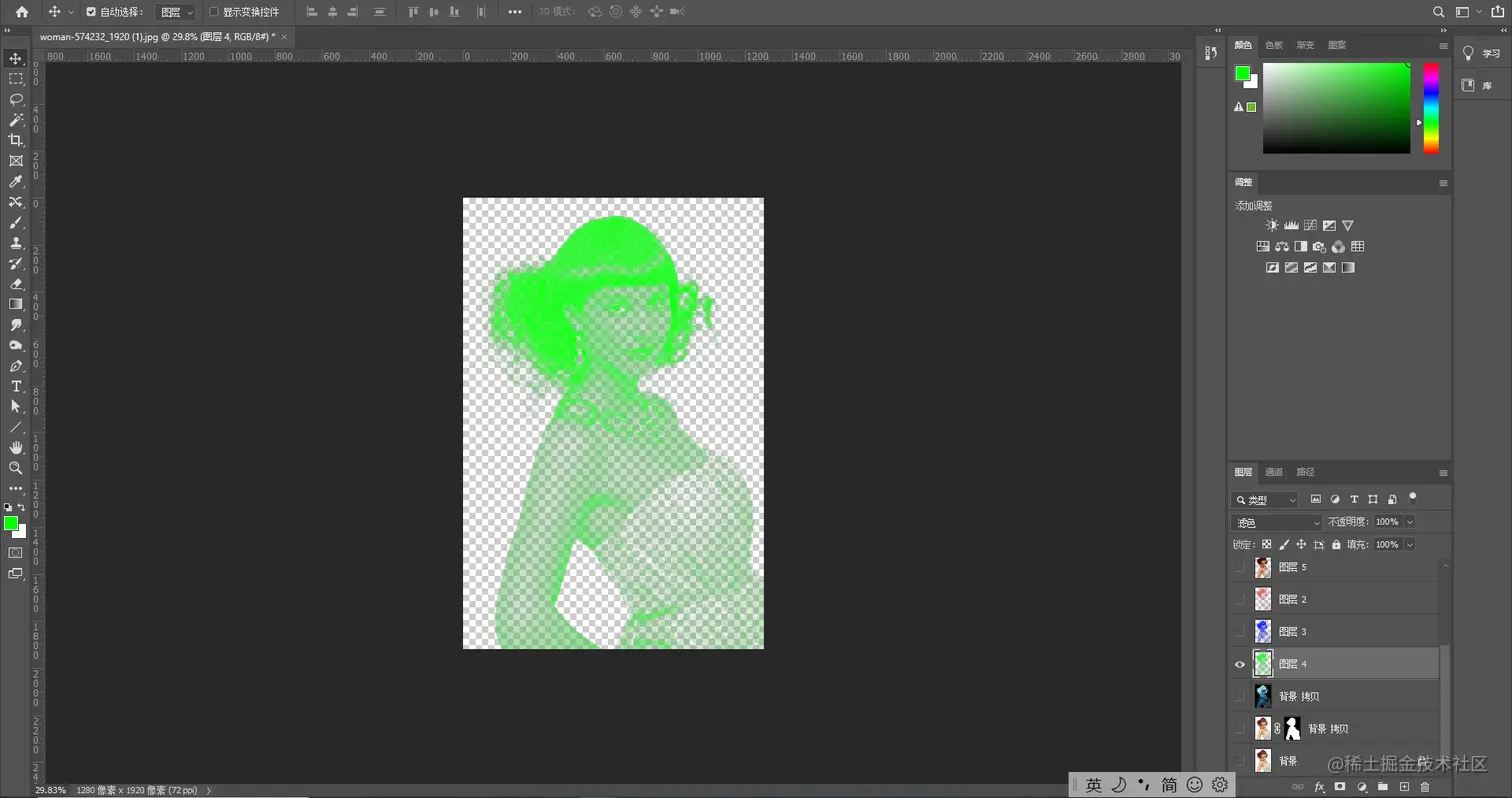
Task: Select the Rectangular Marquee tool
Action: [x=16, y=79]
